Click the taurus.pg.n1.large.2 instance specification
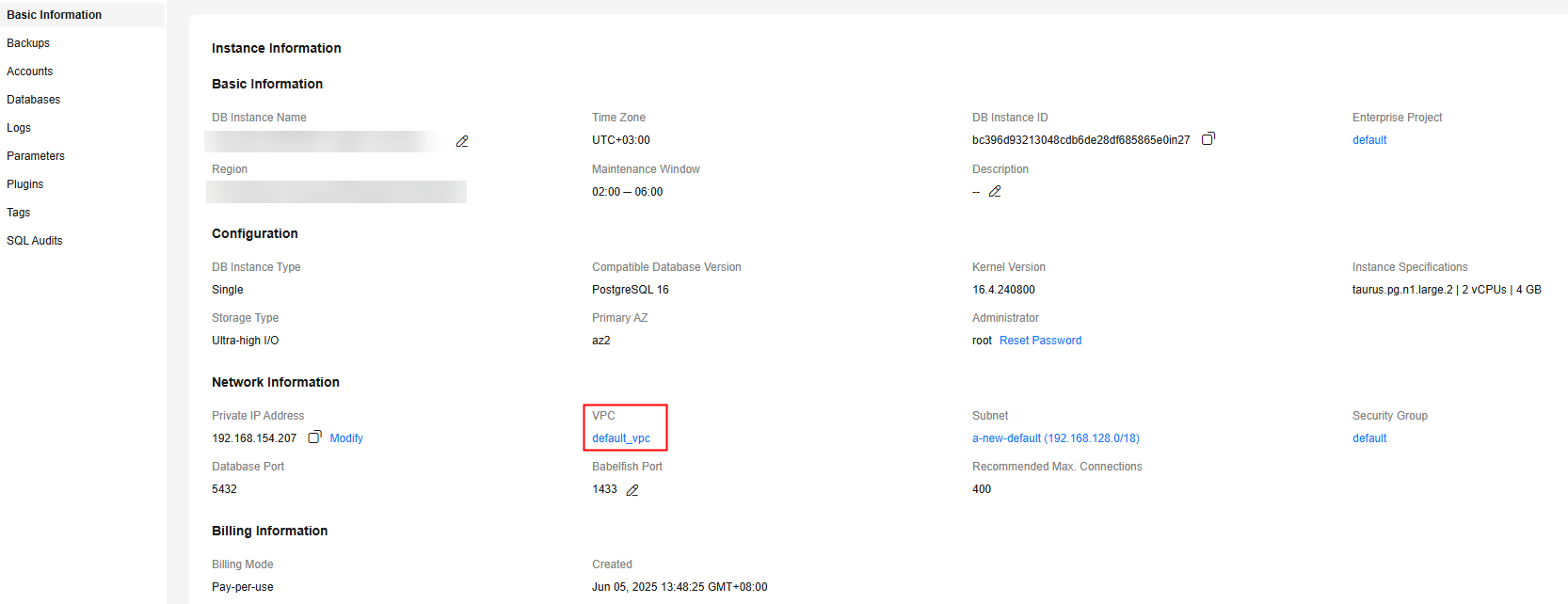This screenshot has width=1568, height=604. [x=1447, y=290]
